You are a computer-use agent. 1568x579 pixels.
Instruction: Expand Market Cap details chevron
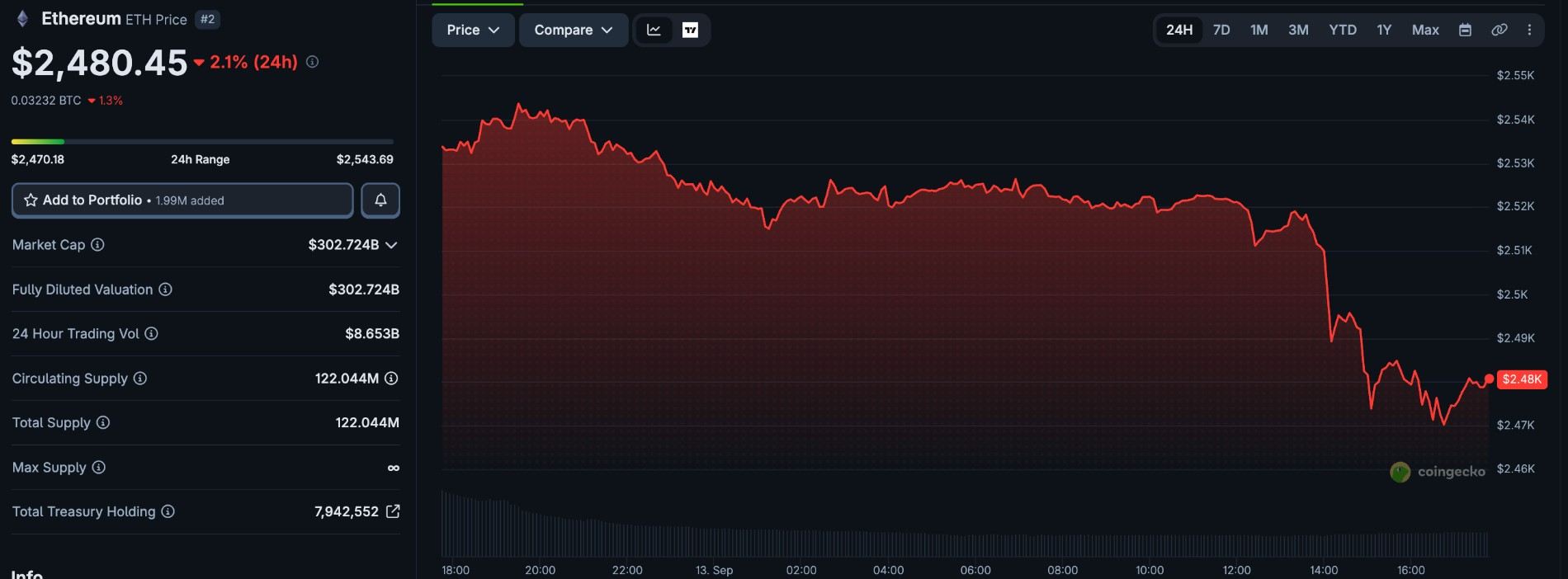391,245
